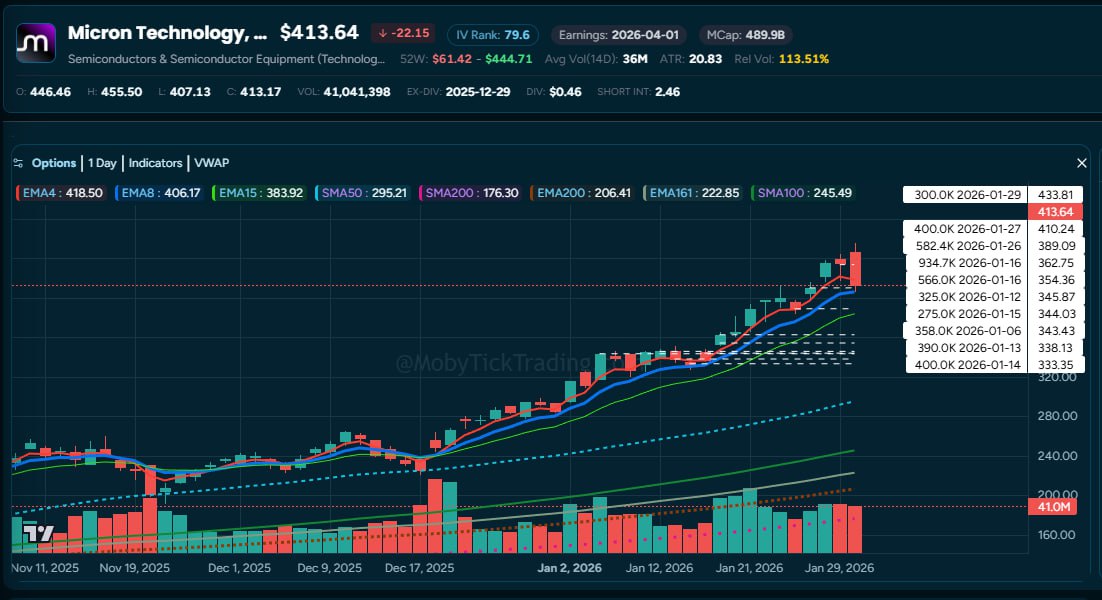Click the red 413.64 price axis label

point(1055,212)
